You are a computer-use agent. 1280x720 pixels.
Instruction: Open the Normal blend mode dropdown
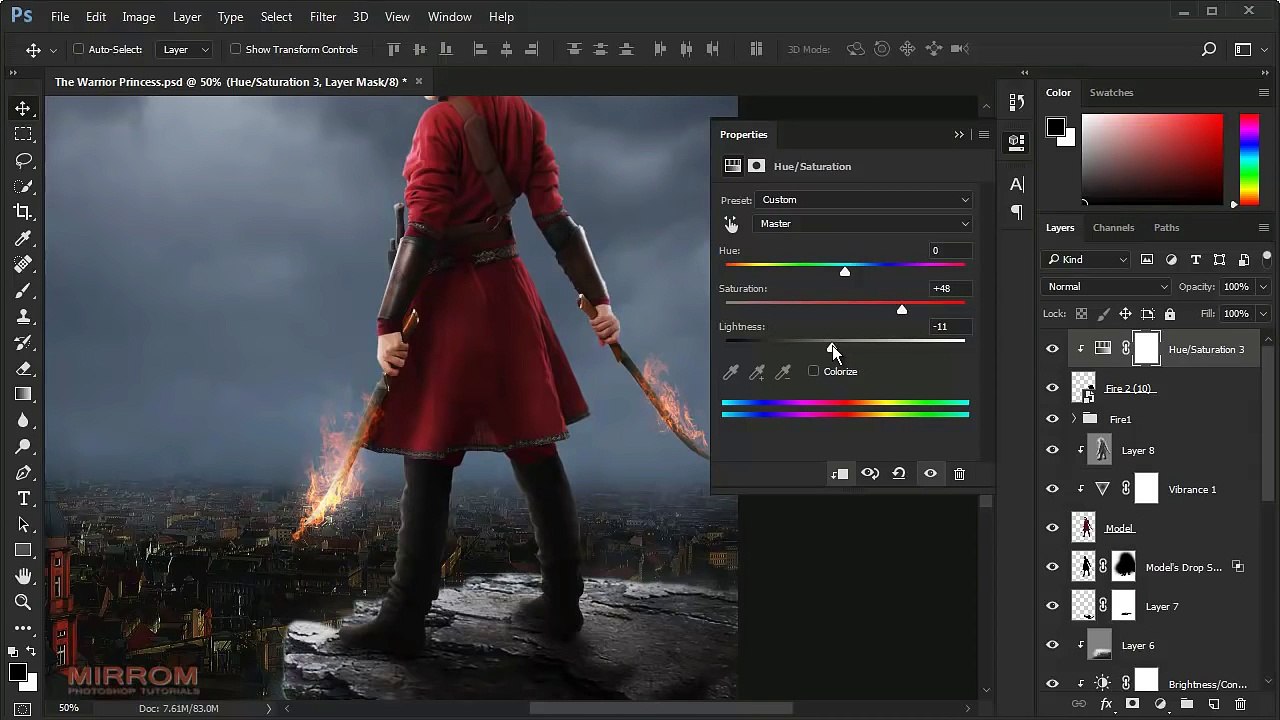pyautogui.click(x=1107, y=287)
